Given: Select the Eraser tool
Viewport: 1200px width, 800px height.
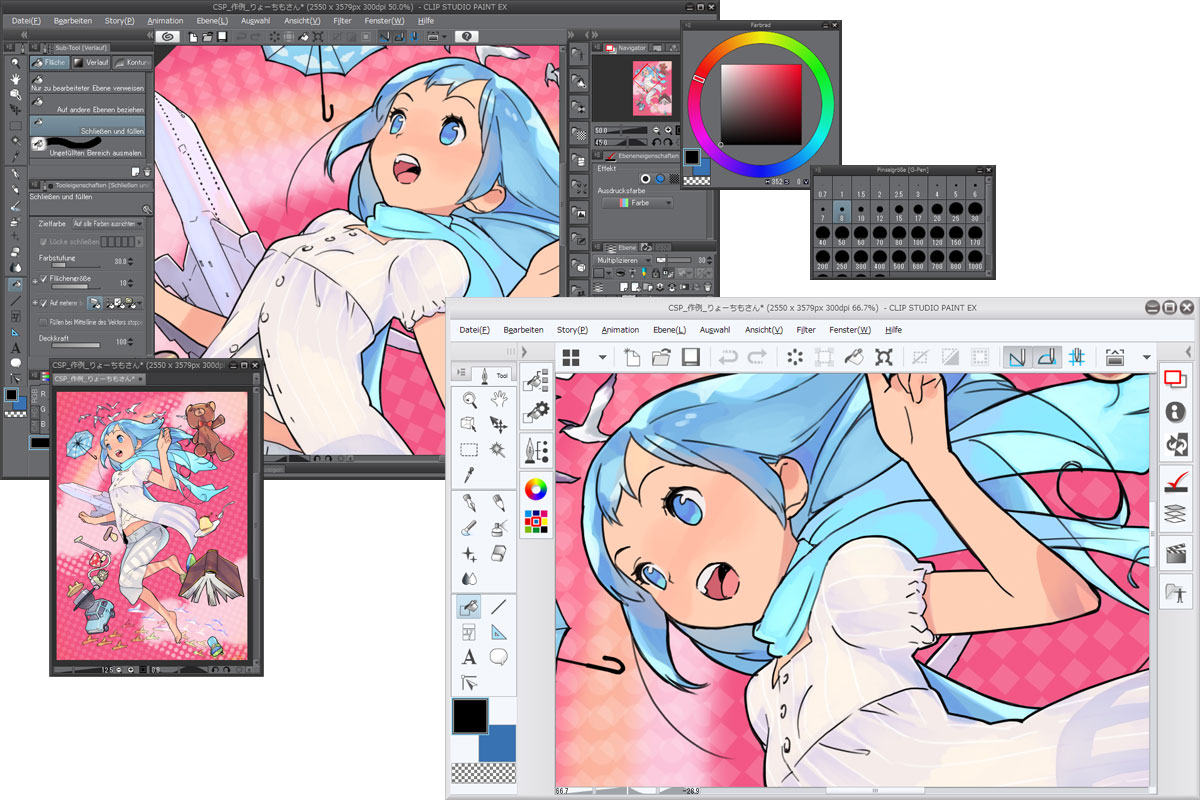Looking at the screenshot, I should pos(496,553).
